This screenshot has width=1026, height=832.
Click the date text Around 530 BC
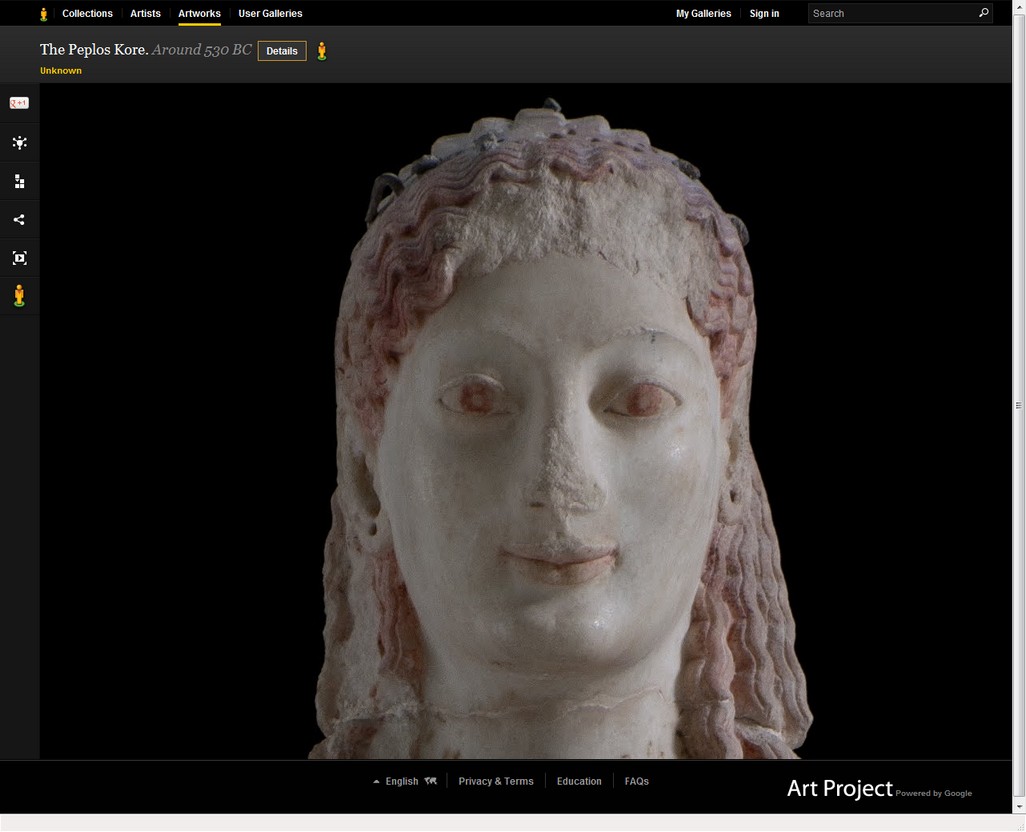point(202,50)
